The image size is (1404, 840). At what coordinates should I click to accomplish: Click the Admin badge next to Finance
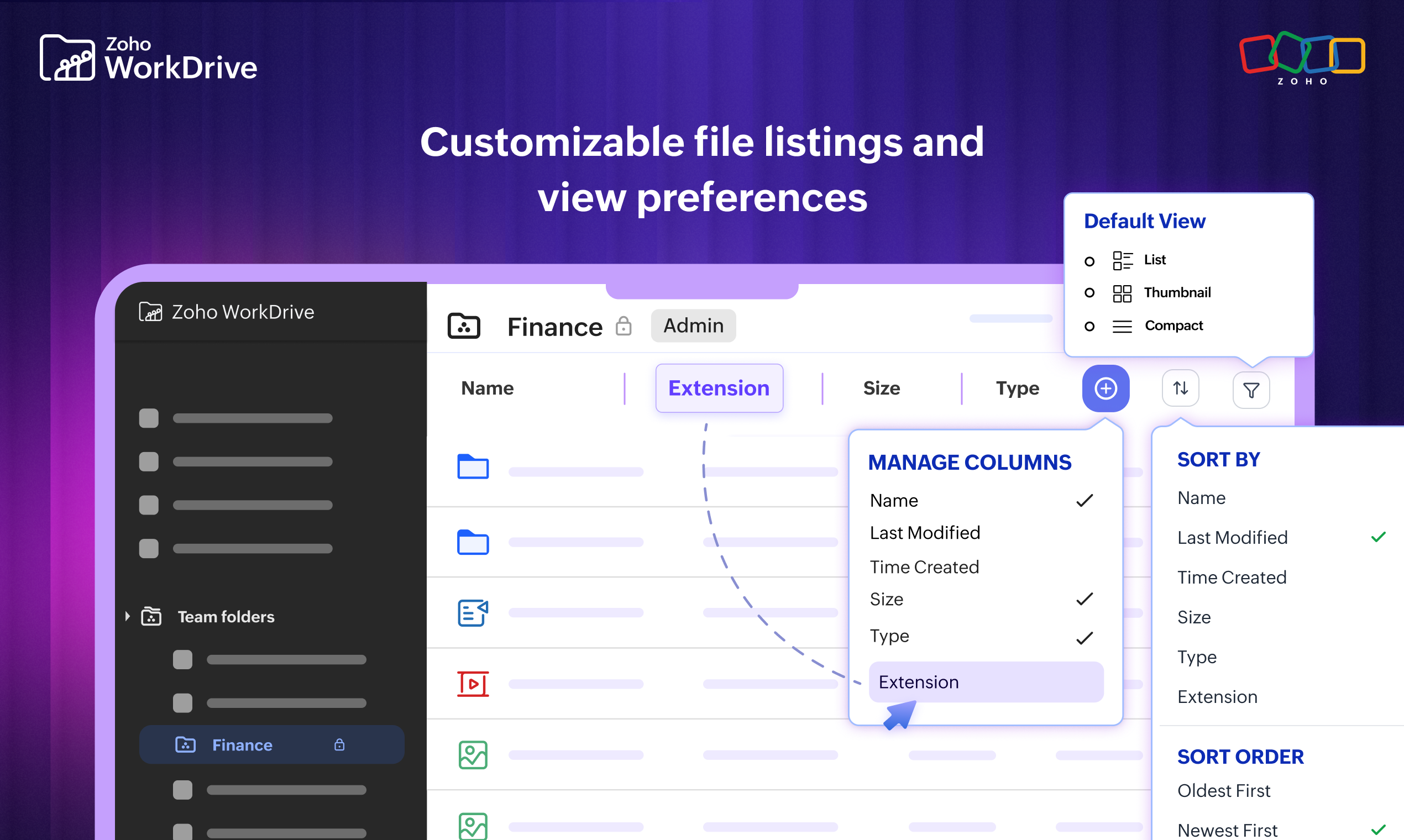point(693,326)
